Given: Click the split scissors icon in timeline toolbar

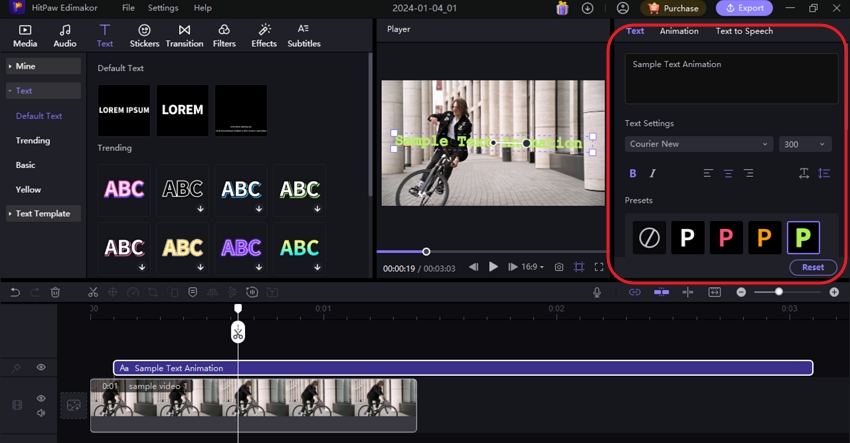Looking at the screenshot, I should 92,292.
